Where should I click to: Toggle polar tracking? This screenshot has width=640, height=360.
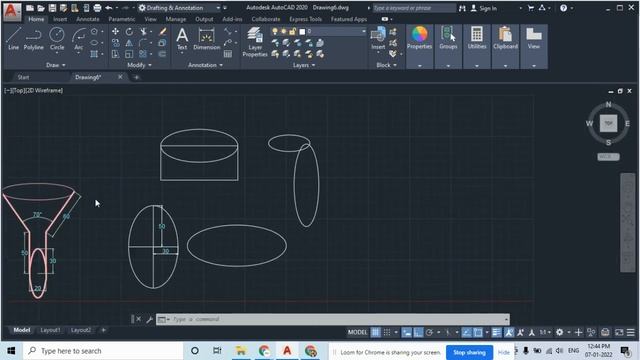click(x=429, y=333)
